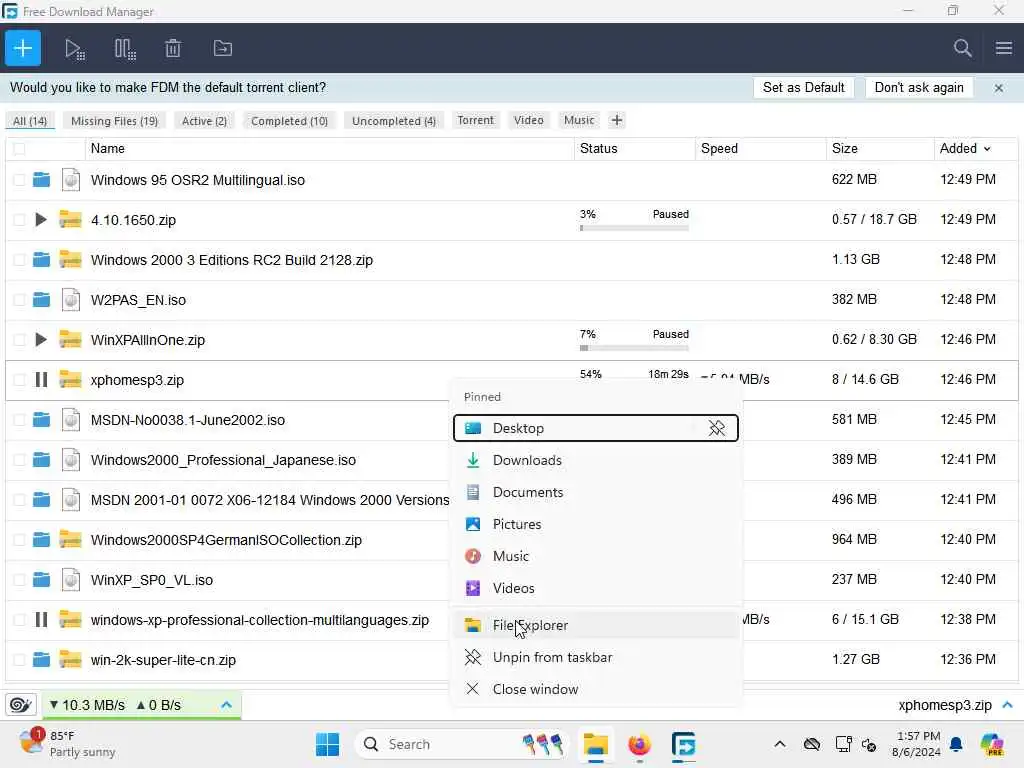Click the Move to folder toolbar icon
Screen dimensions: 1024x768
pos(223,48)
